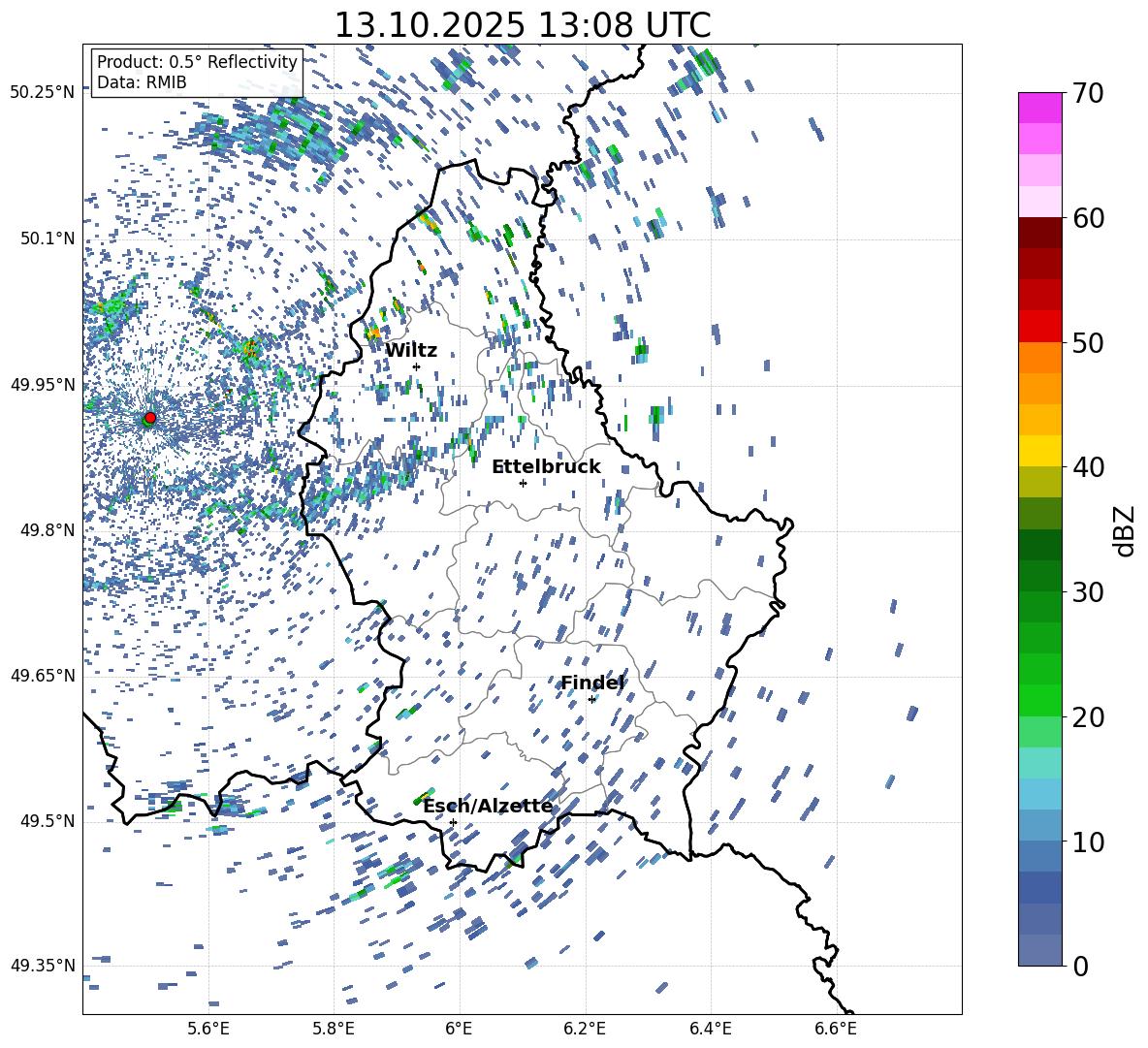Viewport: 1148px width, 1048px height.
Task: Click the red radar station marker
Action: click(149, 418)
